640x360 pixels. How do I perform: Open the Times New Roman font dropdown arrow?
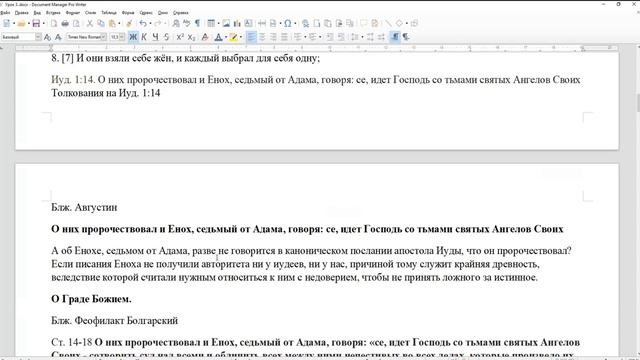pos(104,37)
